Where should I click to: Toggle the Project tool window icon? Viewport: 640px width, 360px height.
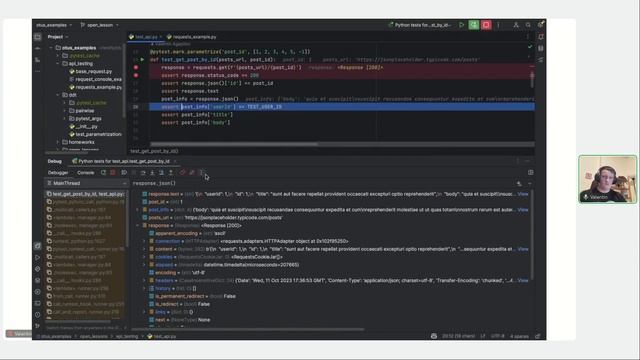pos(38,37)
